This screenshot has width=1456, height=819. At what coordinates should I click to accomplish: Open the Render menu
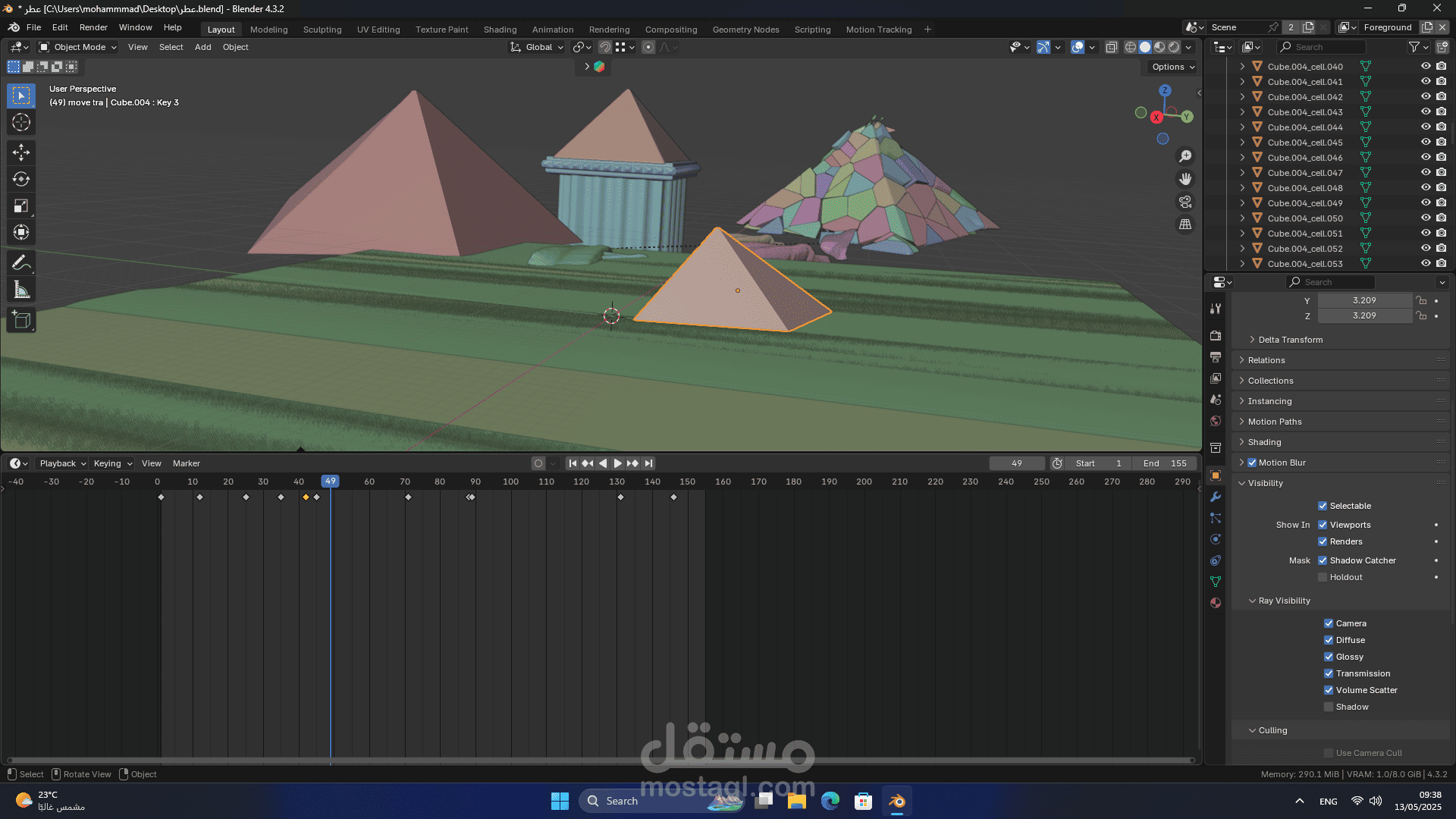click(93, 27)
